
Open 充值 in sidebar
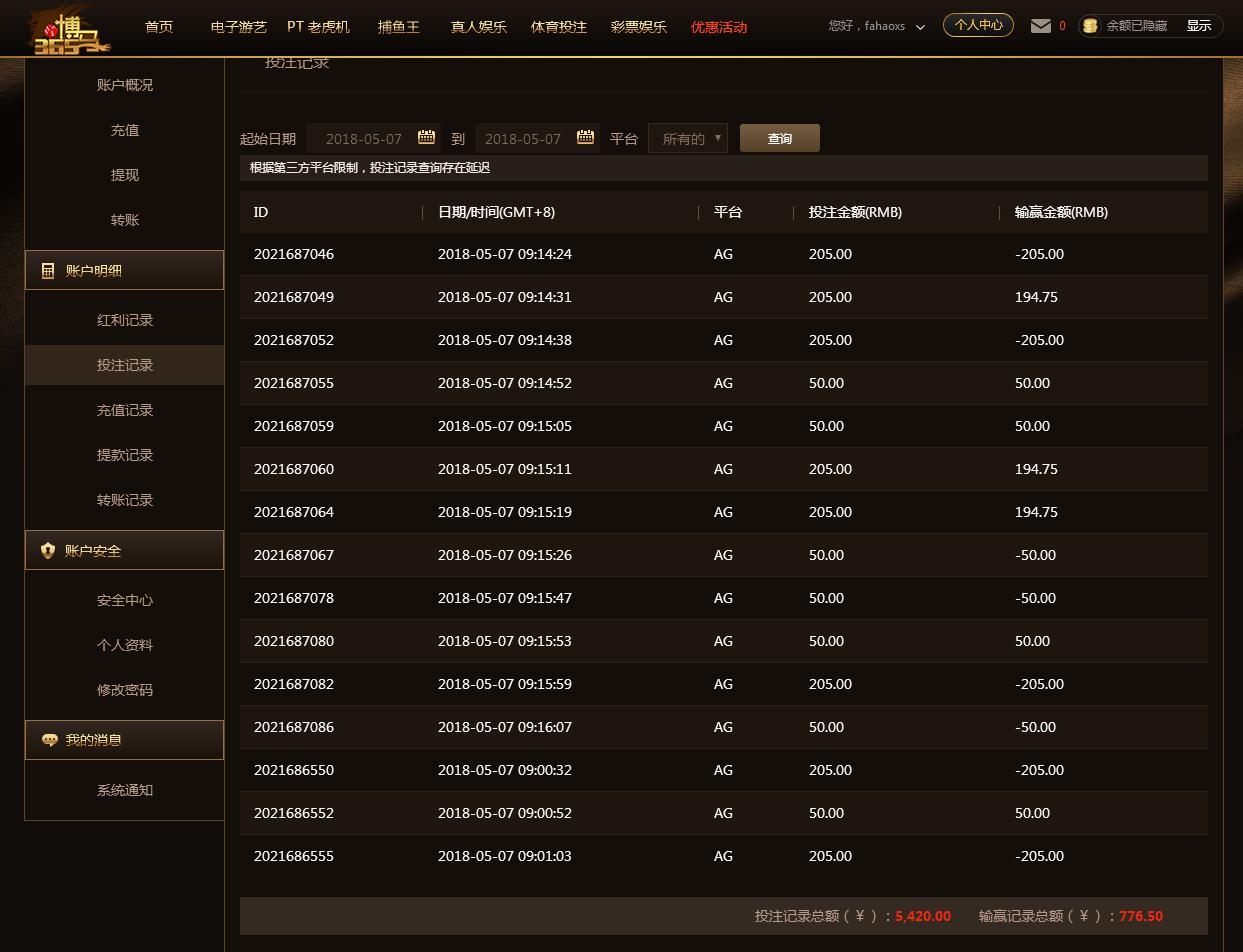pos(125,130)
